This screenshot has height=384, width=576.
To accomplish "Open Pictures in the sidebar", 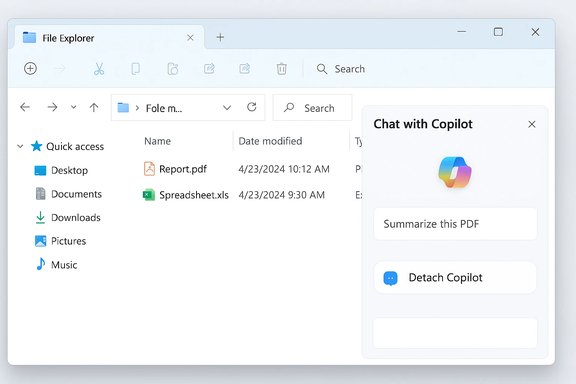I will (x=60, y=241).
